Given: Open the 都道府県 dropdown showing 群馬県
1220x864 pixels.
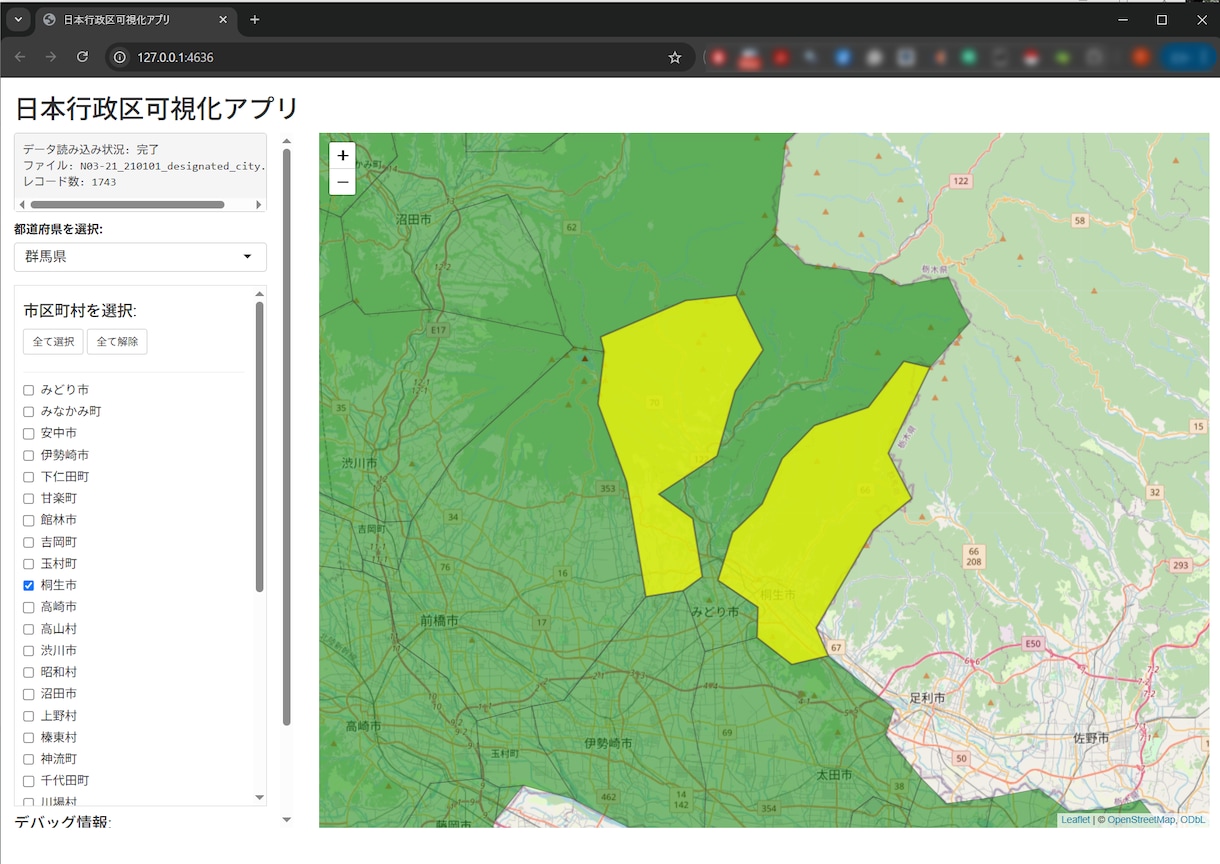Looking at the screenshot, I should pos(140,257).
